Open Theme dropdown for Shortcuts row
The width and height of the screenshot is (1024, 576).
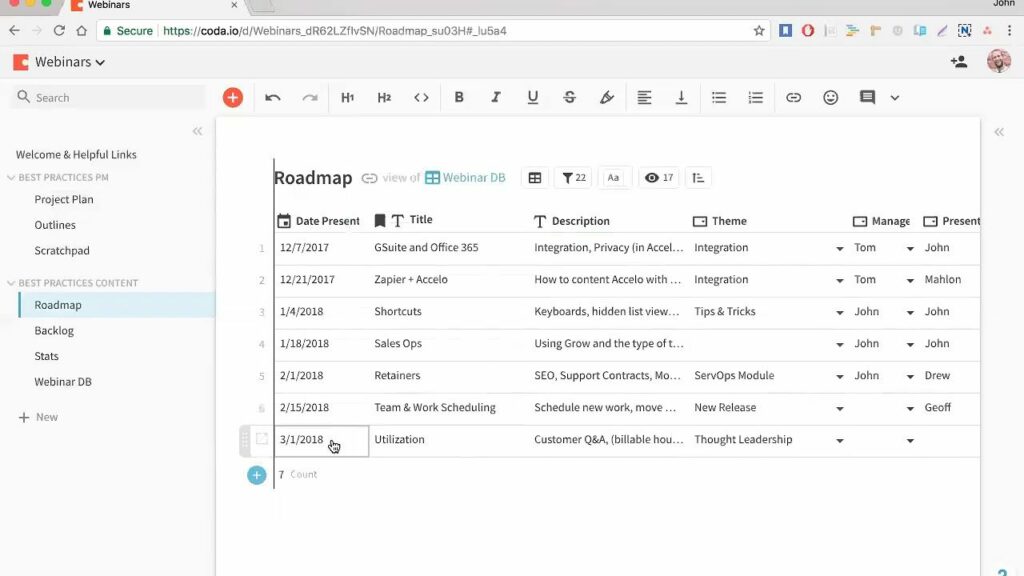point(840,312)
